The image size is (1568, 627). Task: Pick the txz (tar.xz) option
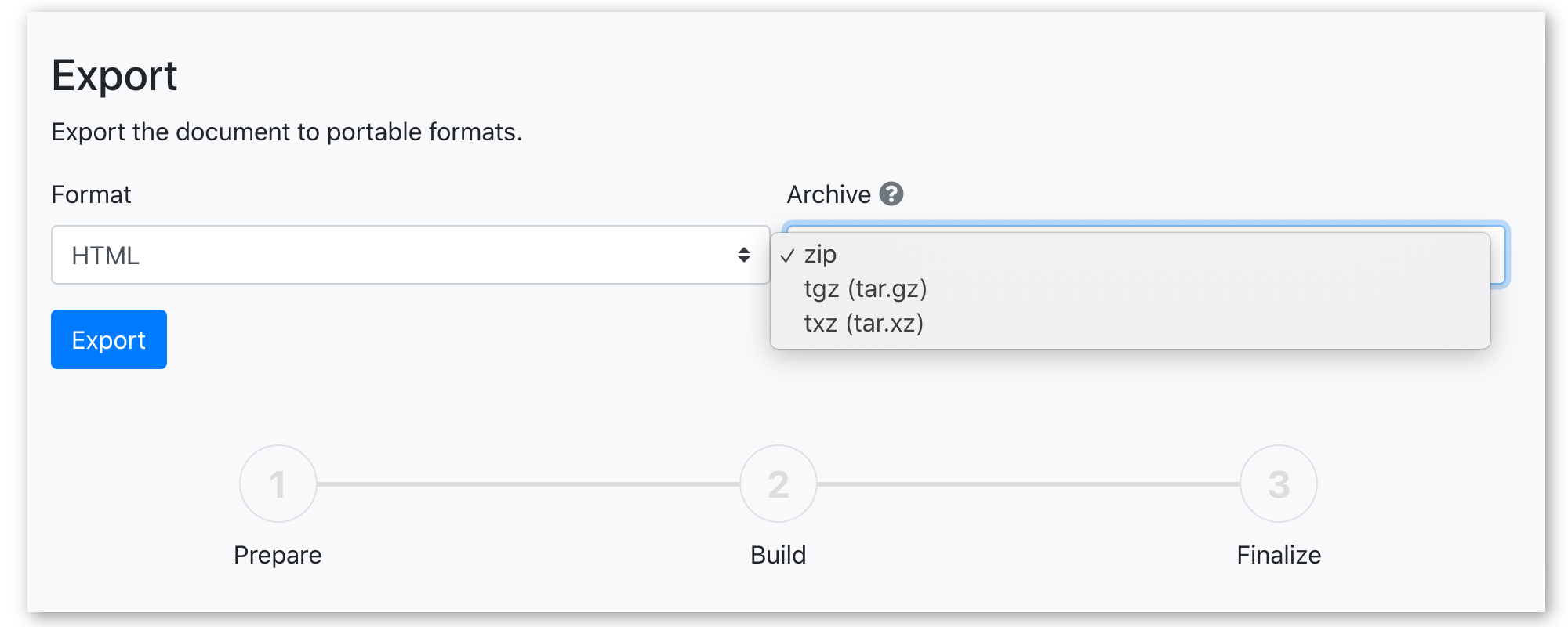pos(863,324)
